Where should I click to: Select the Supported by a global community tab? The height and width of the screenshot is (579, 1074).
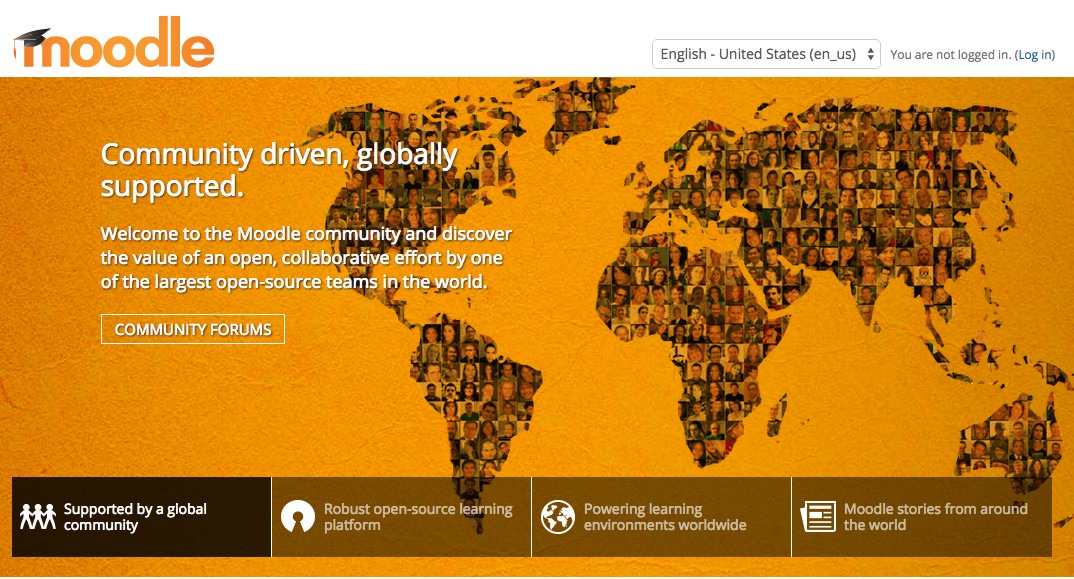point(142,517)
